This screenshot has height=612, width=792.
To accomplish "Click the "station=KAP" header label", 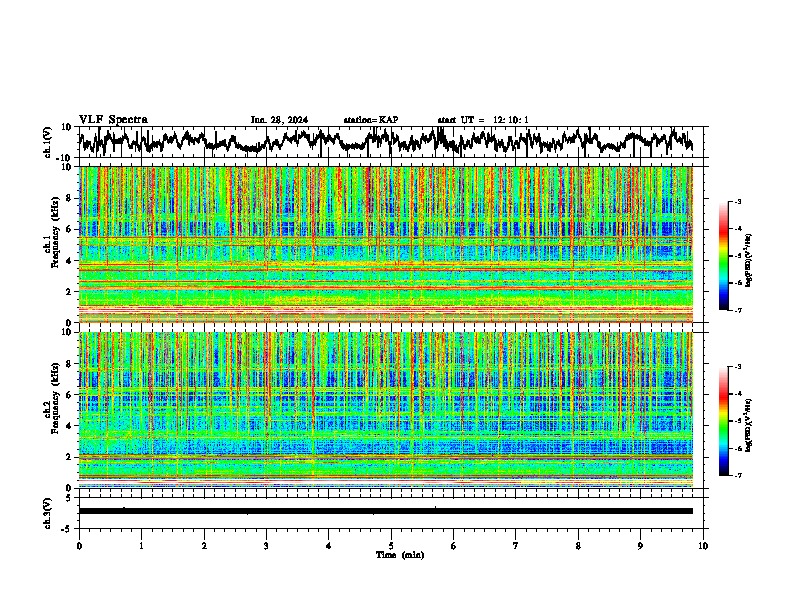I will [371, 120].
